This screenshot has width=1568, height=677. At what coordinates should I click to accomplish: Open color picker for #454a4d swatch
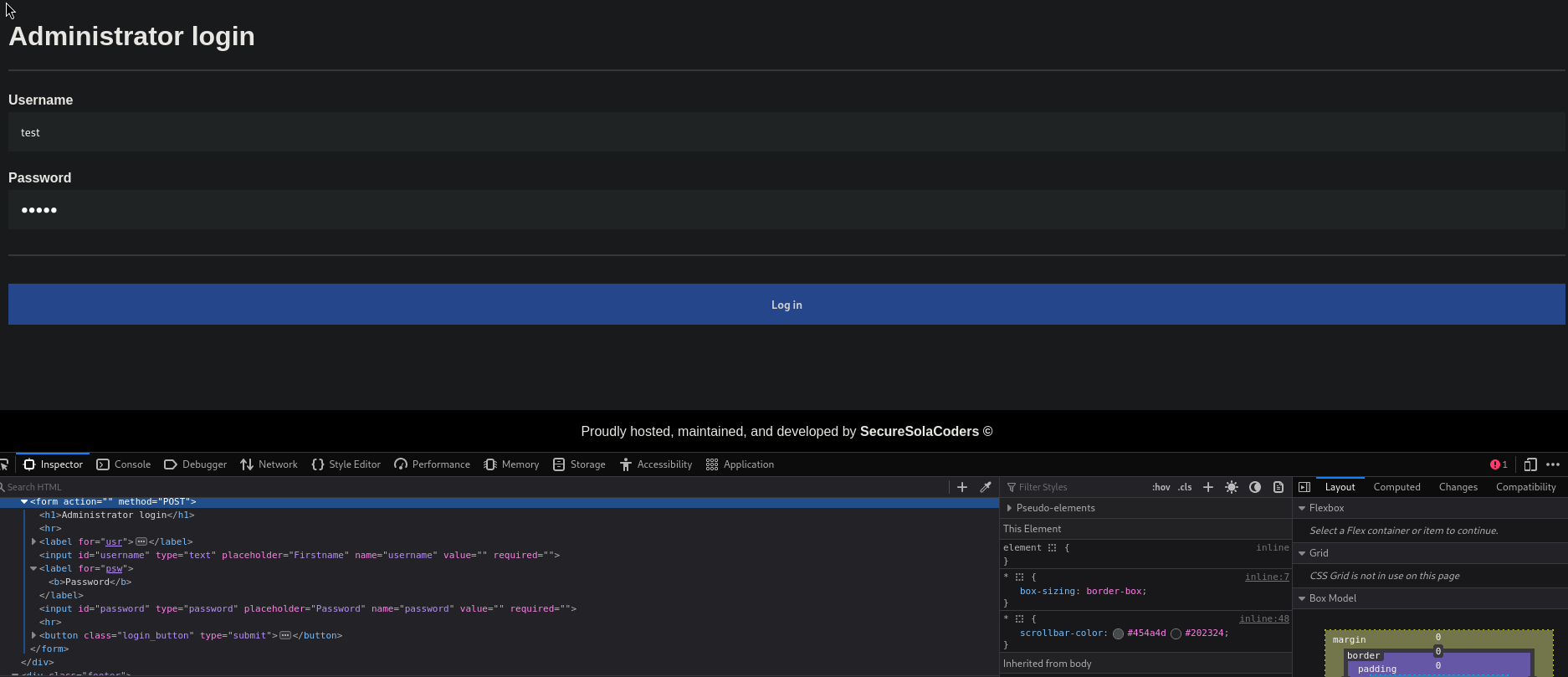1118,633
